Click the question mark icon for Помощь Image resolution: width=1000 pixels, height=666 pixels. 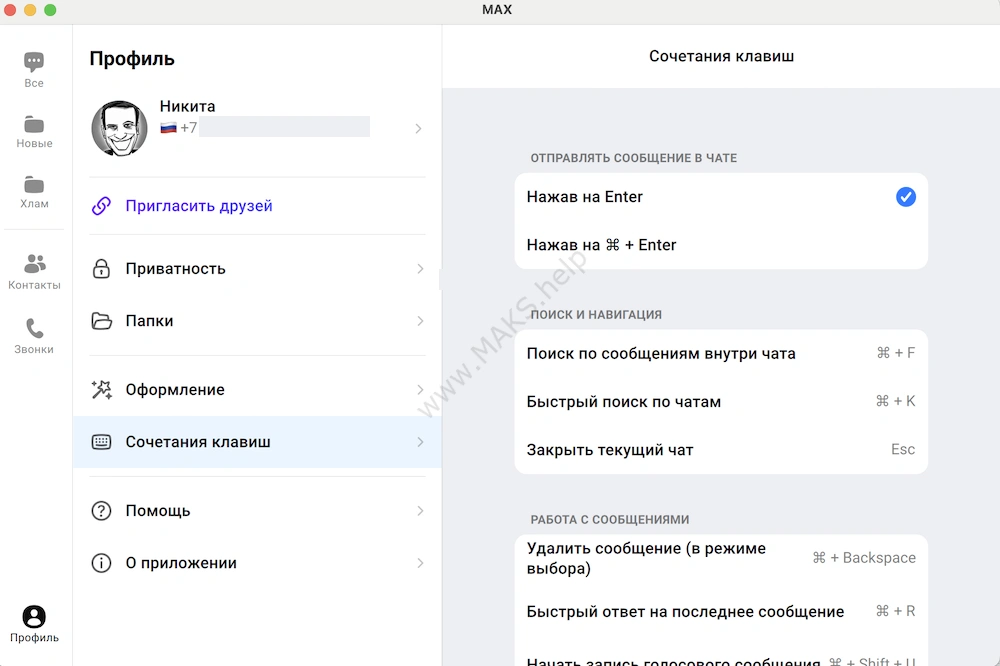101,511
